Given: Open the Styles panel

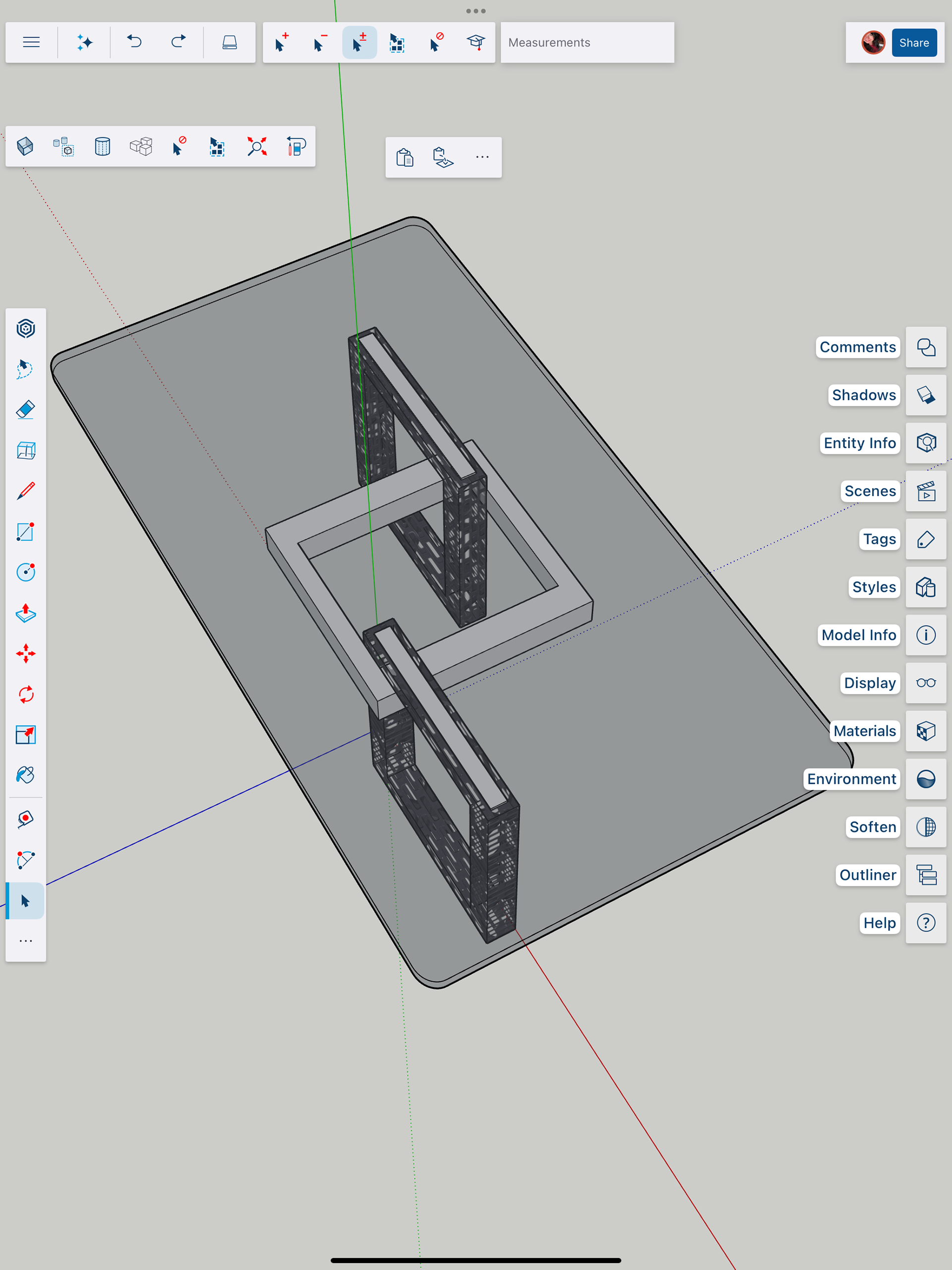Looking at the screenshot, I should pyautogui.click(x=926, y=587).
